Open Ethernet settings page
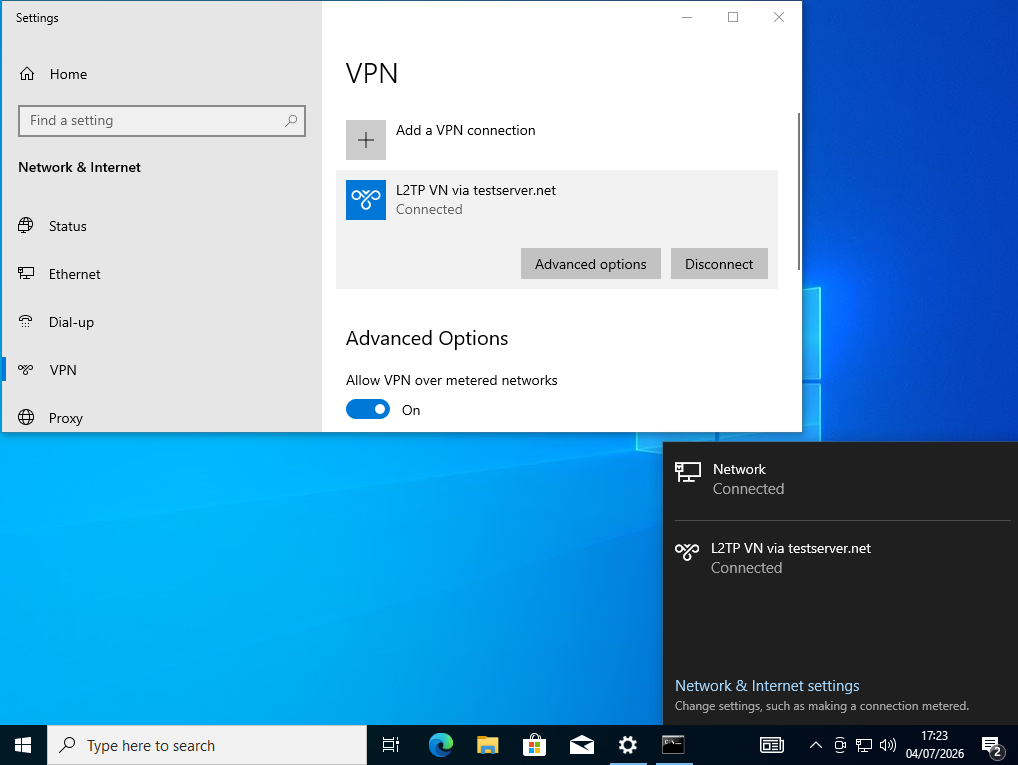The height and width of the screenshot is (765, 1018). tap(162, 274)
